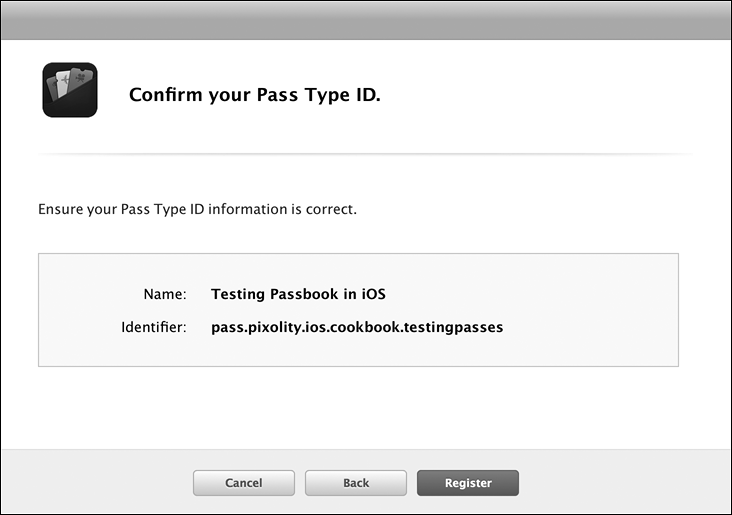The image size is (732, 515).
Task: Click the divider line beneath the heading
Action: pyautogui.click(x=366, y=154)
